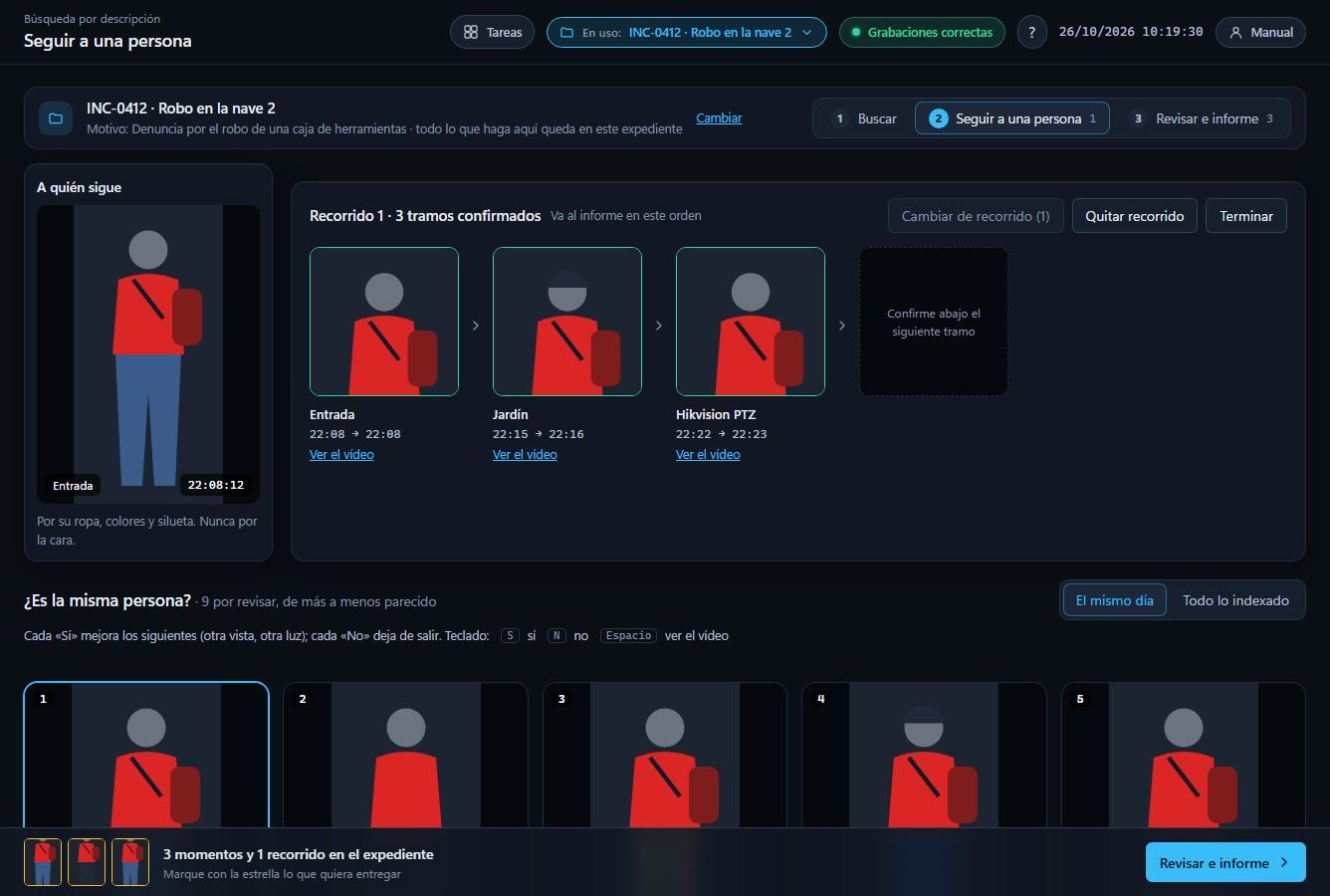1330x896 pixels.
Task: Select the El mismo día filter
Action: (x=1114, y=600)
